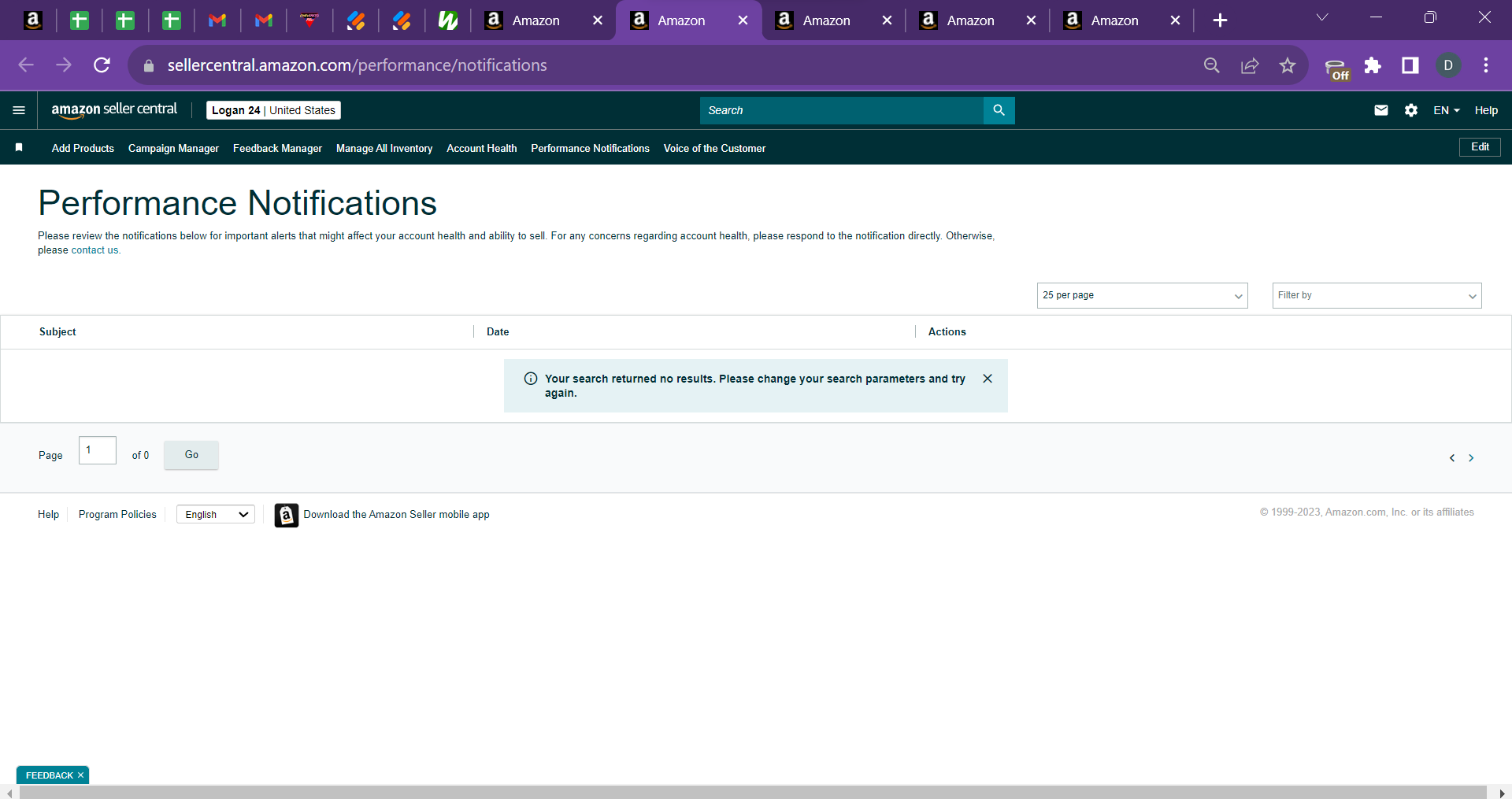Switch to the first pinned Gmail tab

coord(217,20)
